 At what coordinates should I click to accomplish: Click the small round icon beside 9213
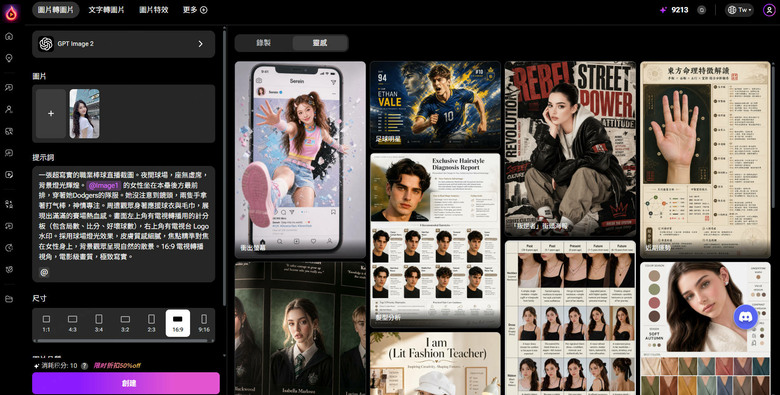[x=701, y=10]
